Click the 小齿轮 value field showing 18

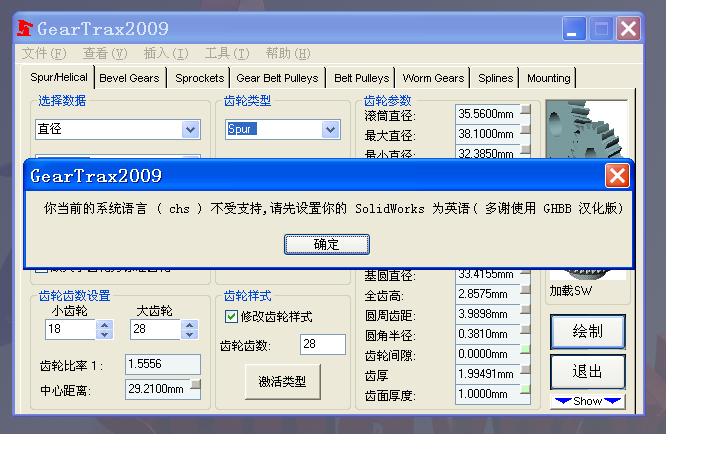tap(71, 329)
